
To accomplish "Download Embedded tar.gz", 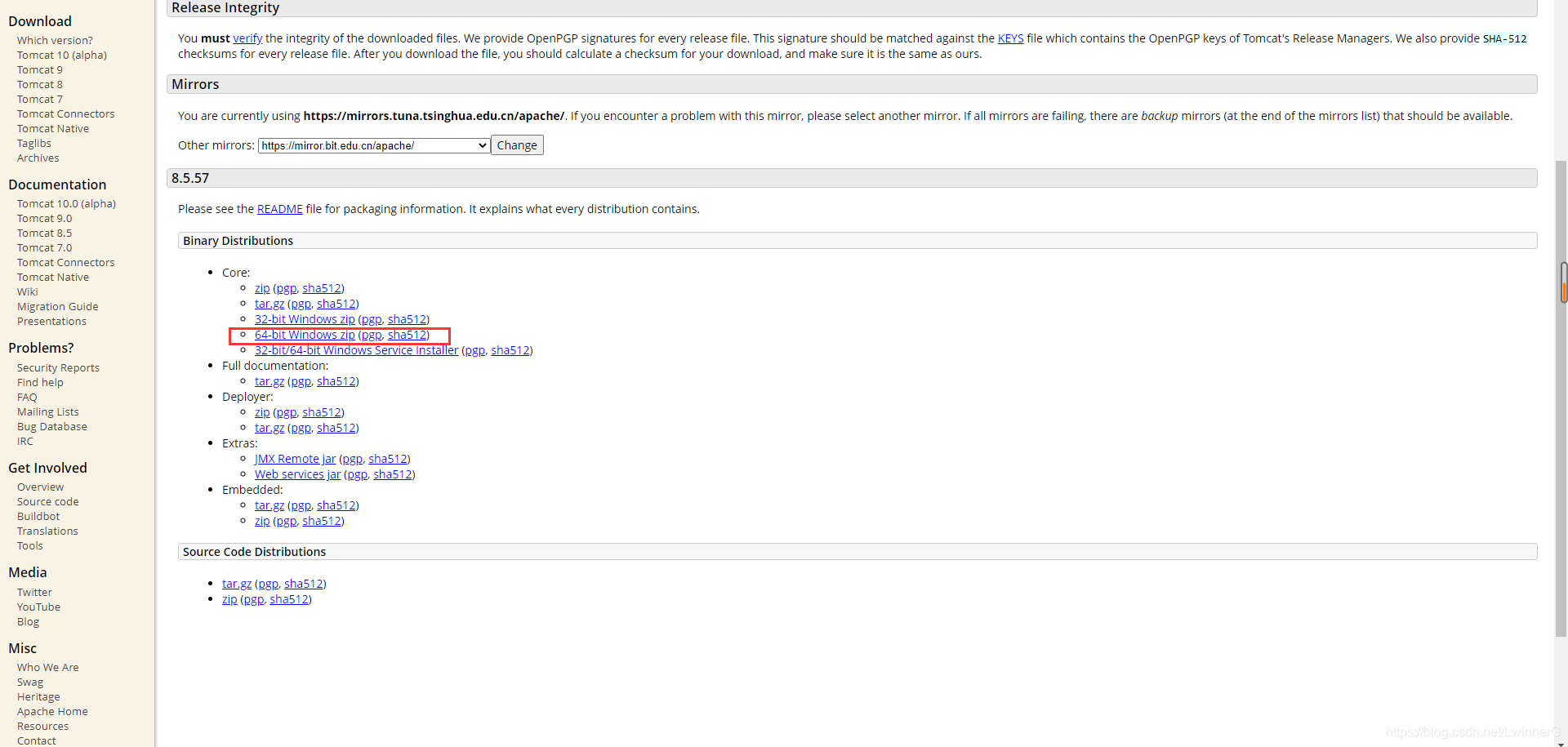I will [269, 505].
